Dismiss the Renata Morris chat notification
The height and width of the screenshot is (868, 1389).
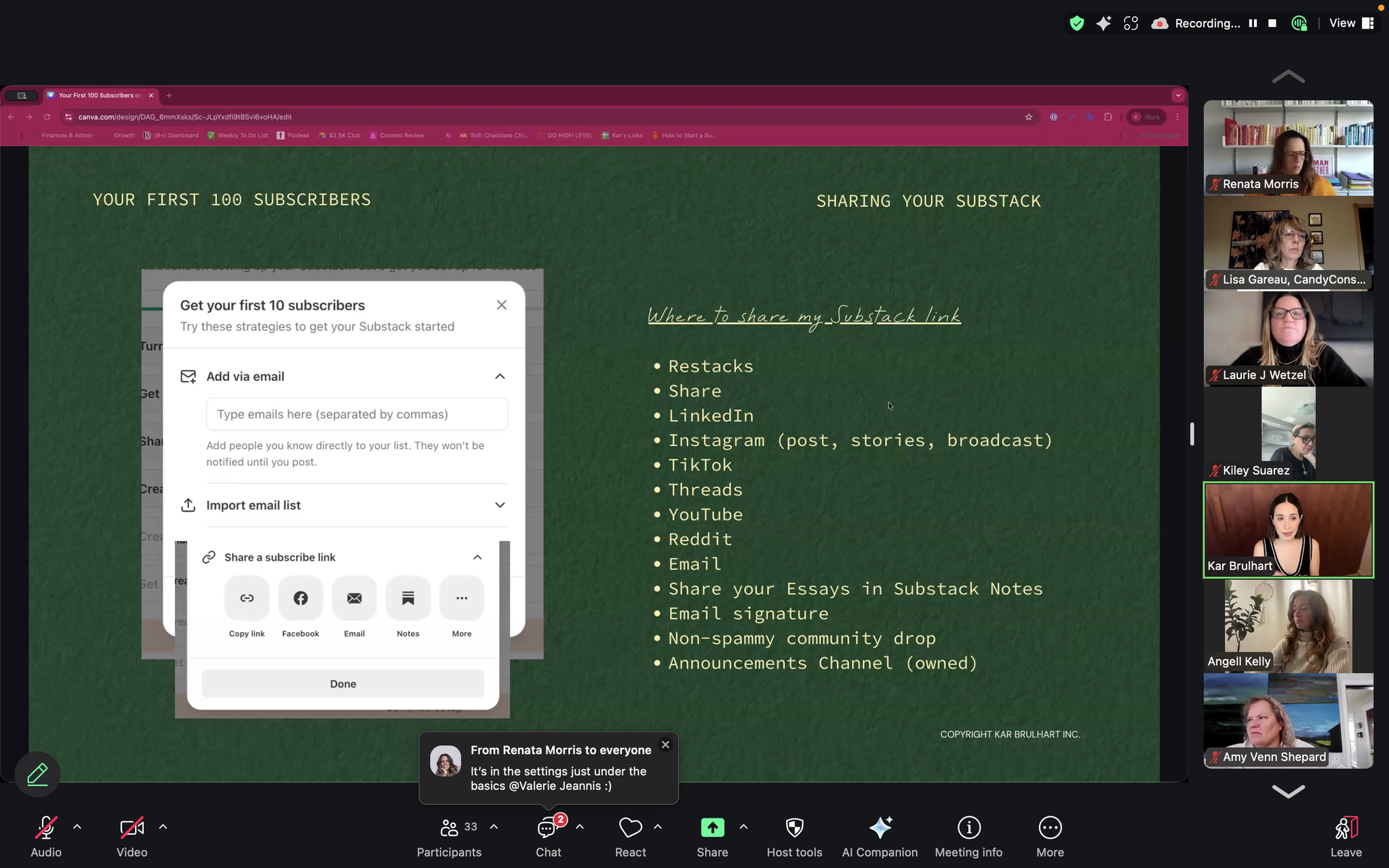665,745
